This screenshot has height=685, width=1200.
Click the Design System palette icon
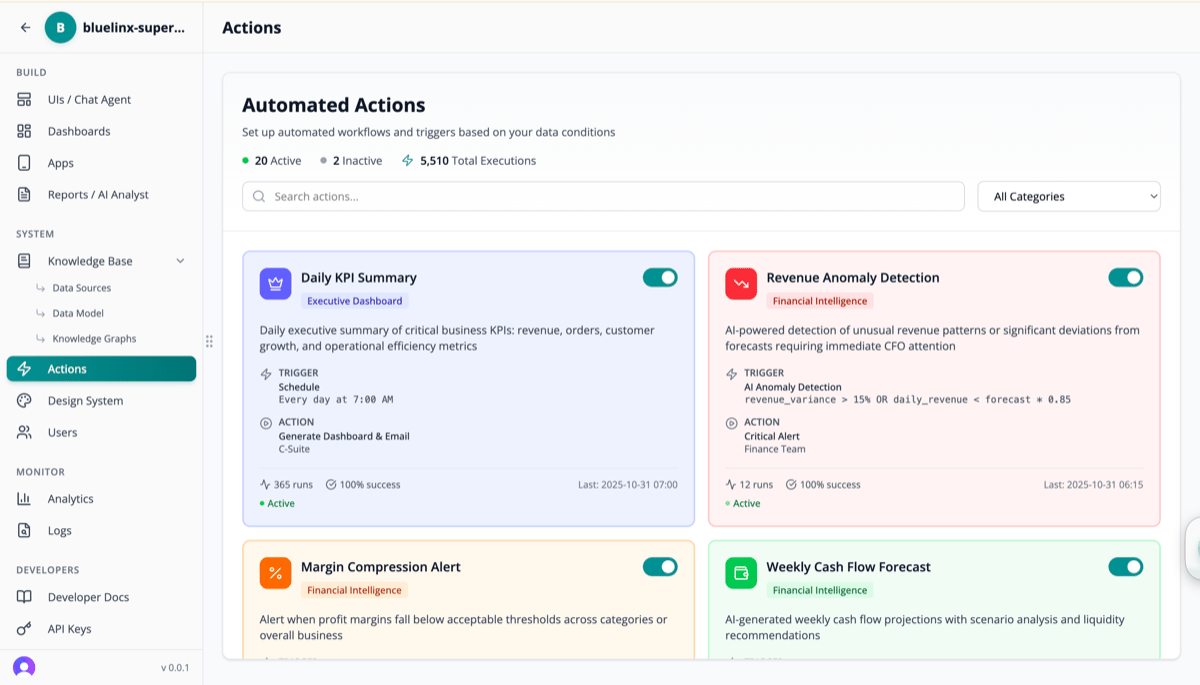[24, 401]
